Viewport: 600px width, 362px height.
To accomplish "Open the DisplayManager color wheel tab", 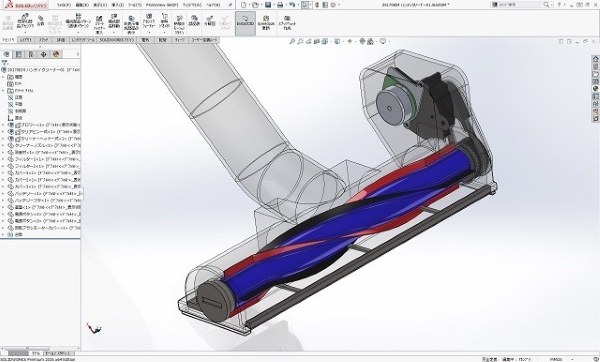I will point(56,54).
